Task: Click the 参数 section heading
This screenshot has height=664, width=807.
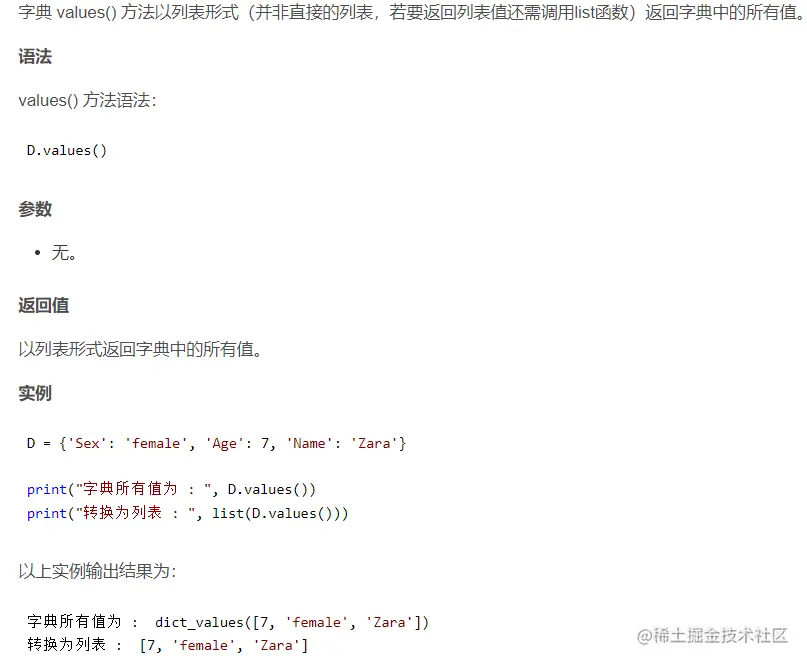Action: (35, 209)
